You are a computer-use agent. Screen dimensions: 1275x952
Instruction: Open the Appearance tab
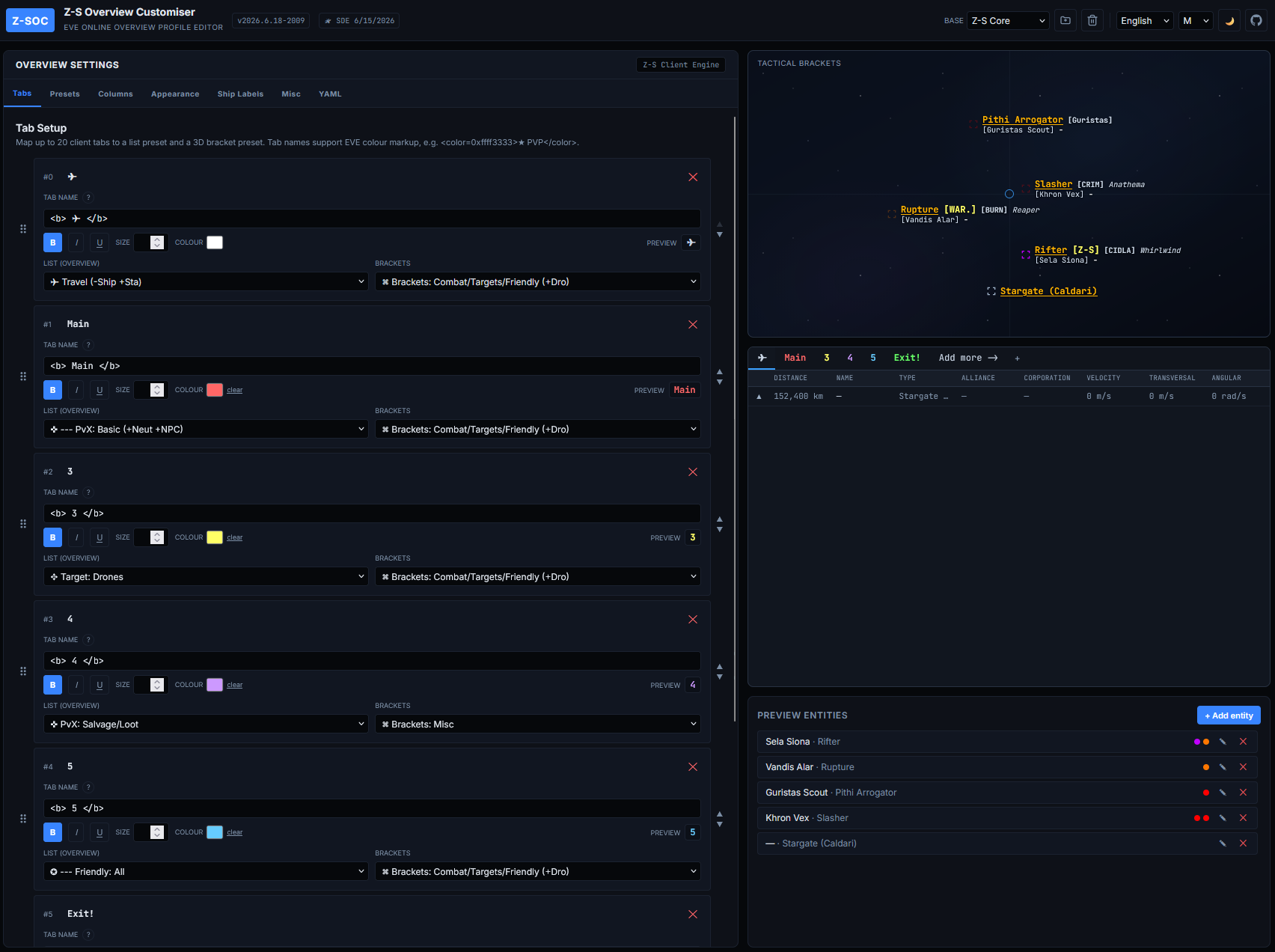[175, 94]
